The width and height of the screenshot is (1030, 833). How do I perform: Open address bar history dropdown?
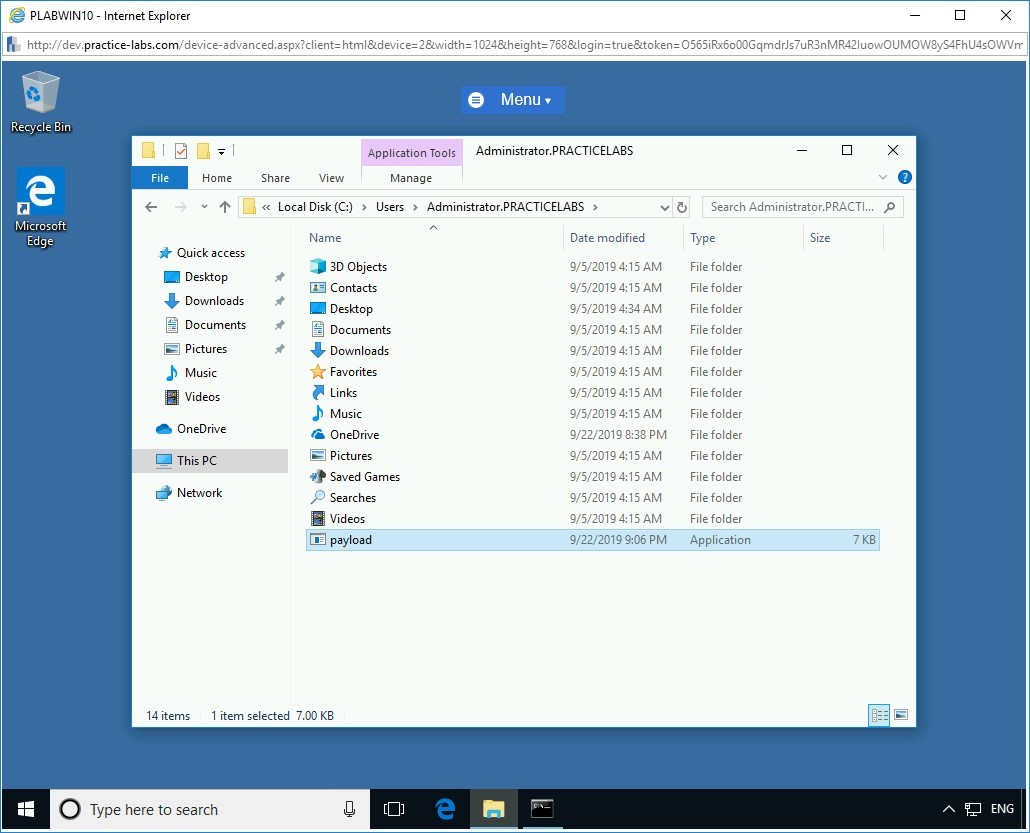pyautogui.click(x=665, y=207)
